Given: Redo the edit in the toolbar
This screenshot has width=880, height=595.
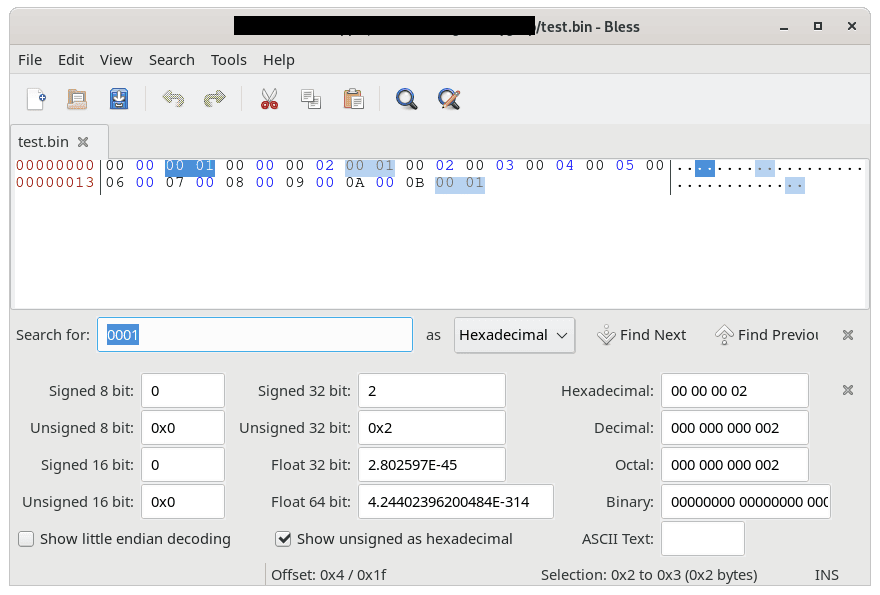Looking at the screenshot, I should [x=214, y=99].
